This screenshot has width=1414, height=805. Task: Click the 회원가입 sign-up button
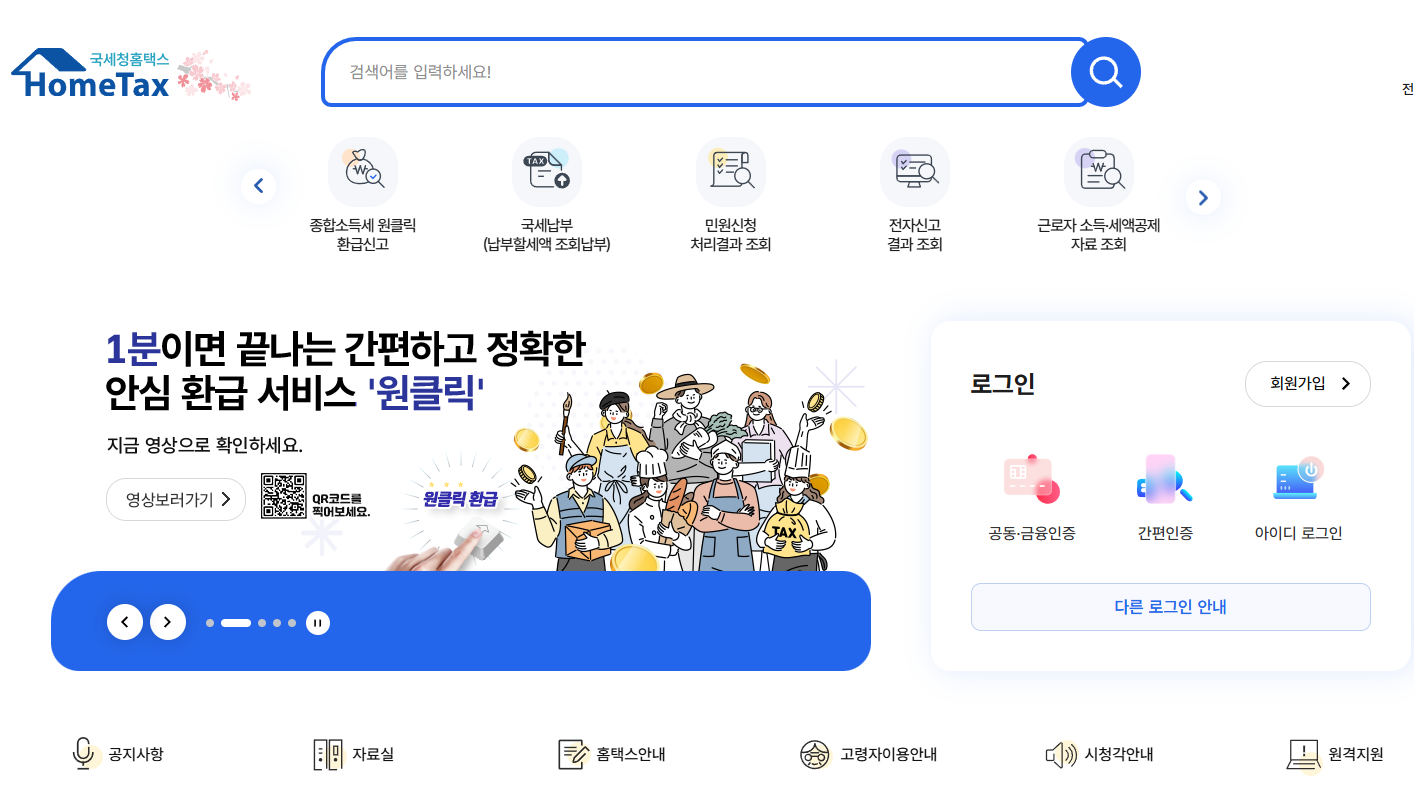click(1308, 384)
